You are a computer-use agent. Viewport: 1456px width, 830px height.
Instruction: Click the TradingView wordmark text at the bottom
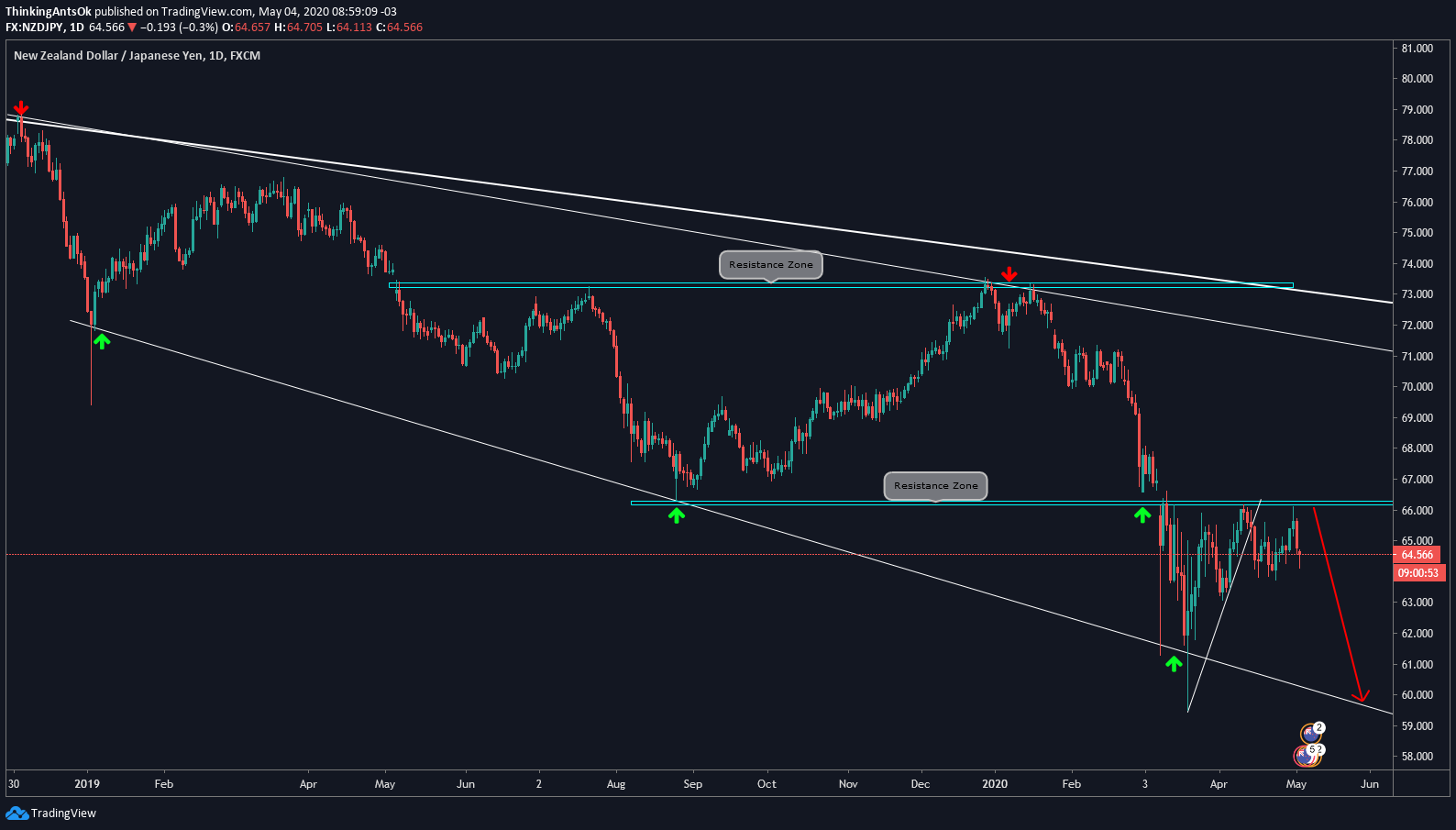(63, 813)
